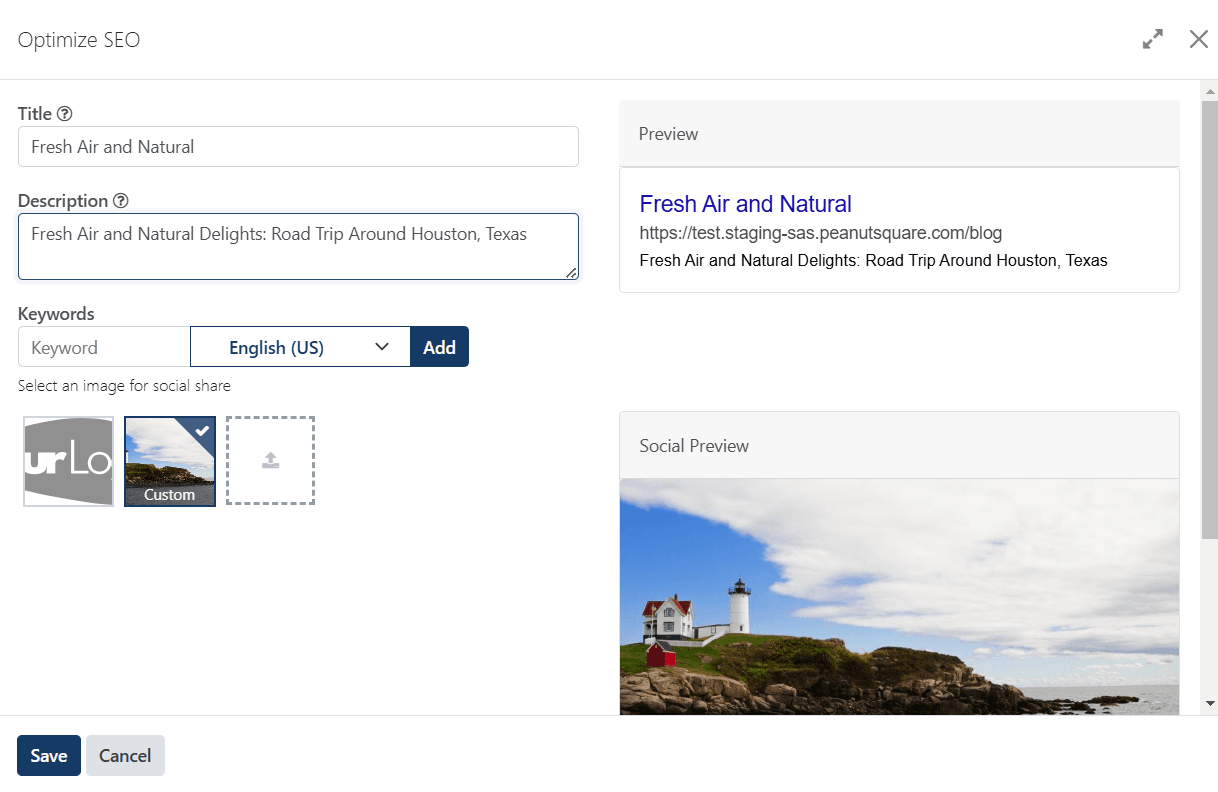1218x792 pixels.
Task: Click the upload image icon box
Action: point(270,461)
